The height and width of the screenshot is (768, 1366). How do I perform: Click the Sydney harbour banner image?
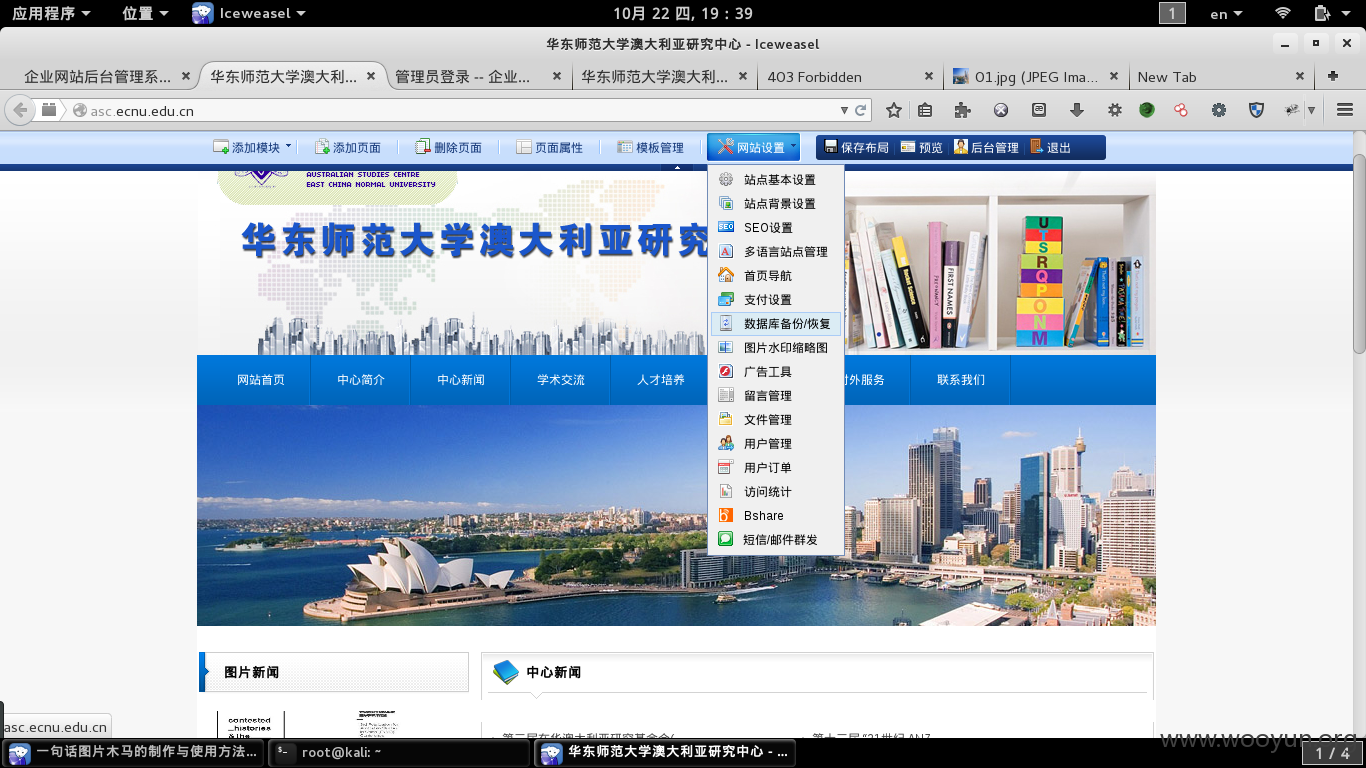[x=676, y=515]
